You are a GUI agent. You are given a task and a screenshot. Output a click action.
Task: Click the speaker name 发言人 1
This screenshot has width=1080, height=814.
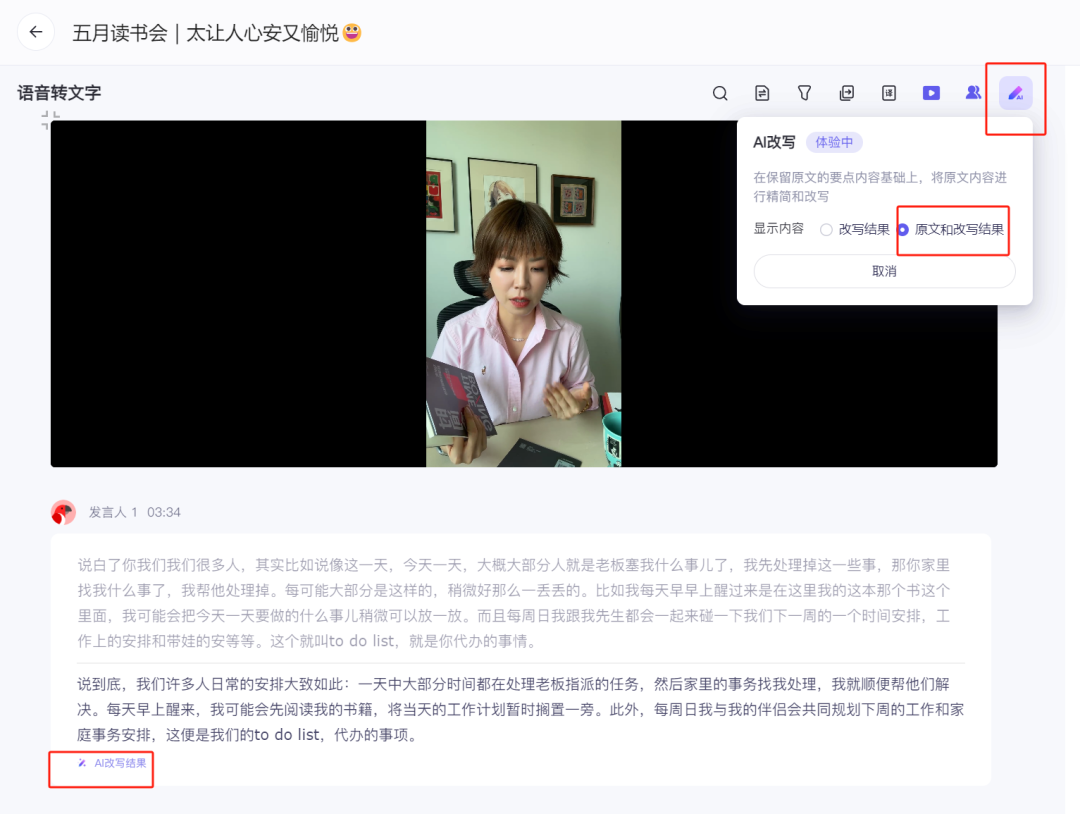113,512
